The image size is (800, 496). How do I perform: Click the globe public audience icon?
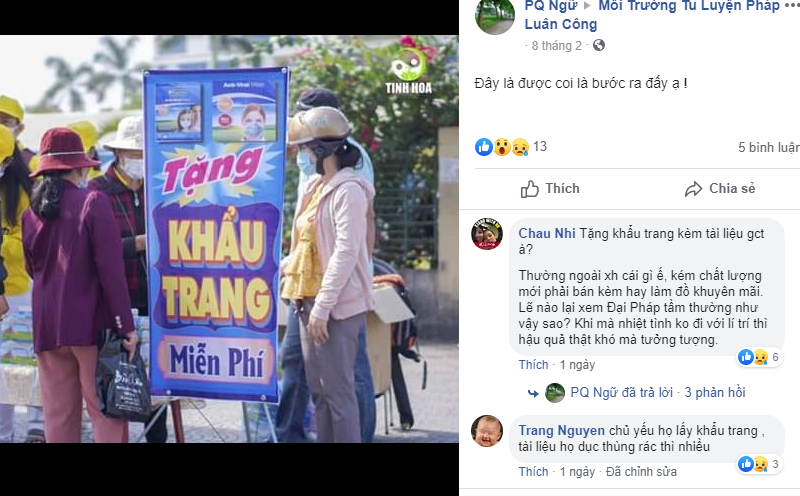pyautogui.click(x=599, y=45)
